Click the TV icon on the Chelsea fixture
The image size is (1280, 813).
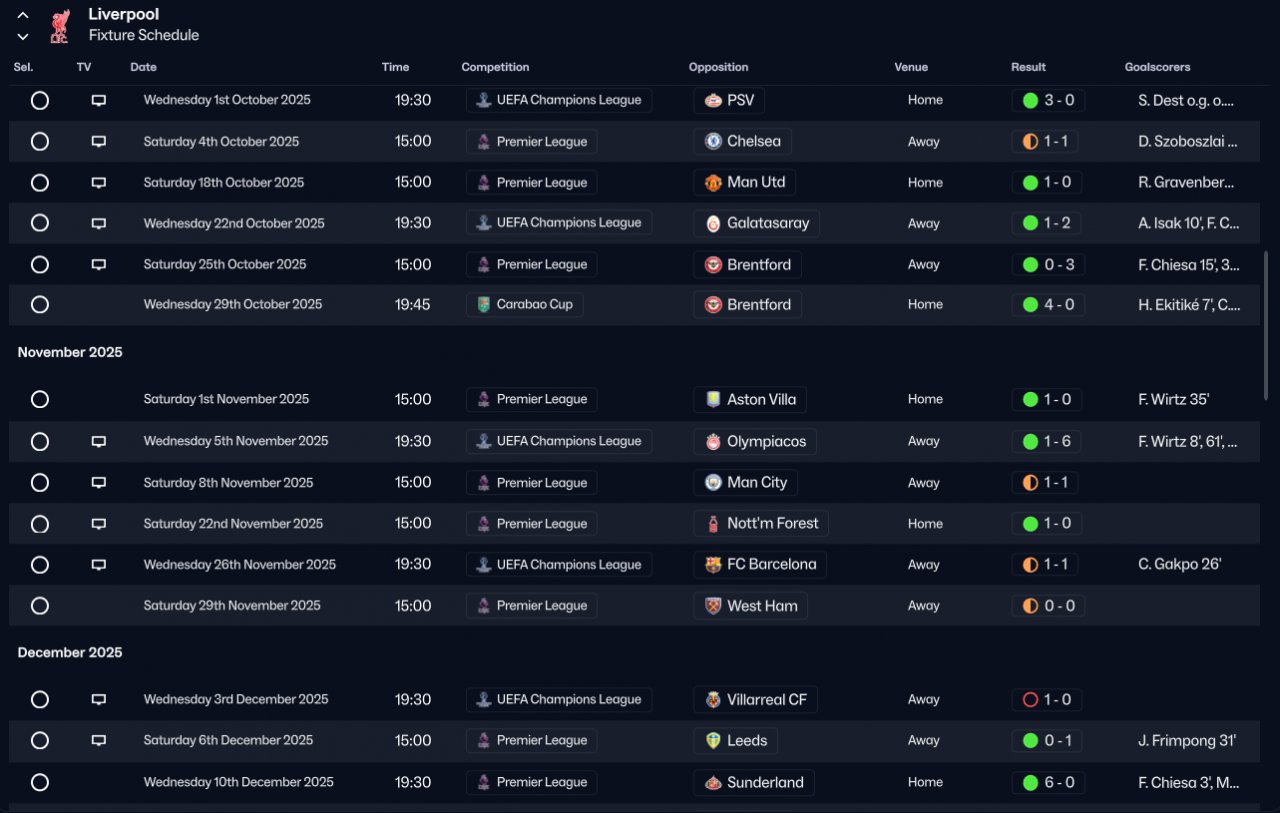(x=99, y=142)
